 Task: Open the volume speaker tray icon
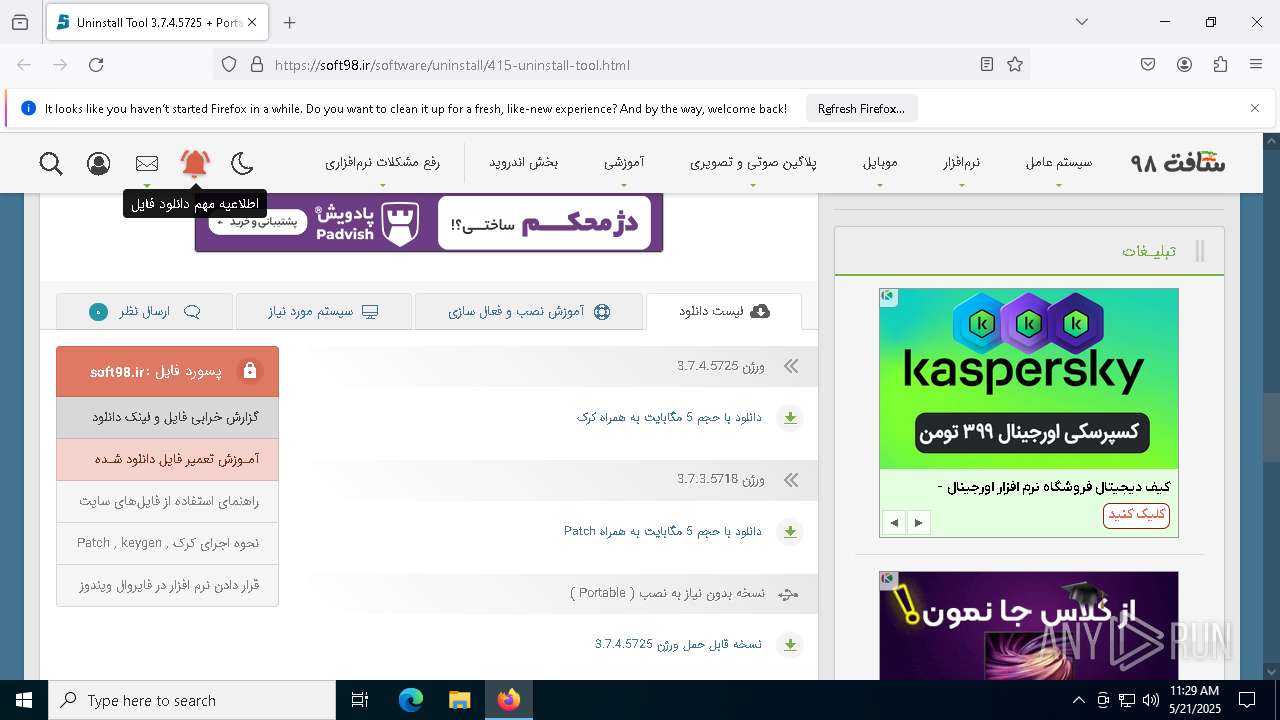pos(1150,700)
